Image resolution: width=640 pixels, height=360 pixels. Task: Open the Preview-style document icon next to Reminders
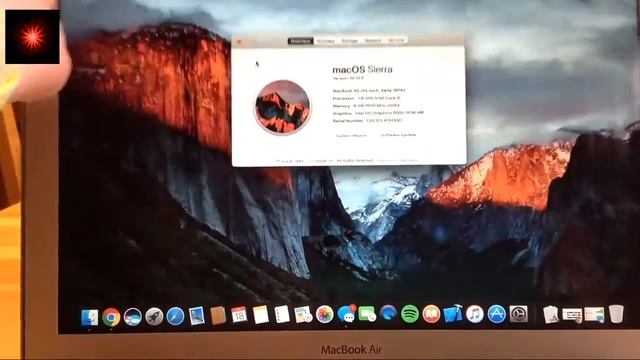click(303, 315)
